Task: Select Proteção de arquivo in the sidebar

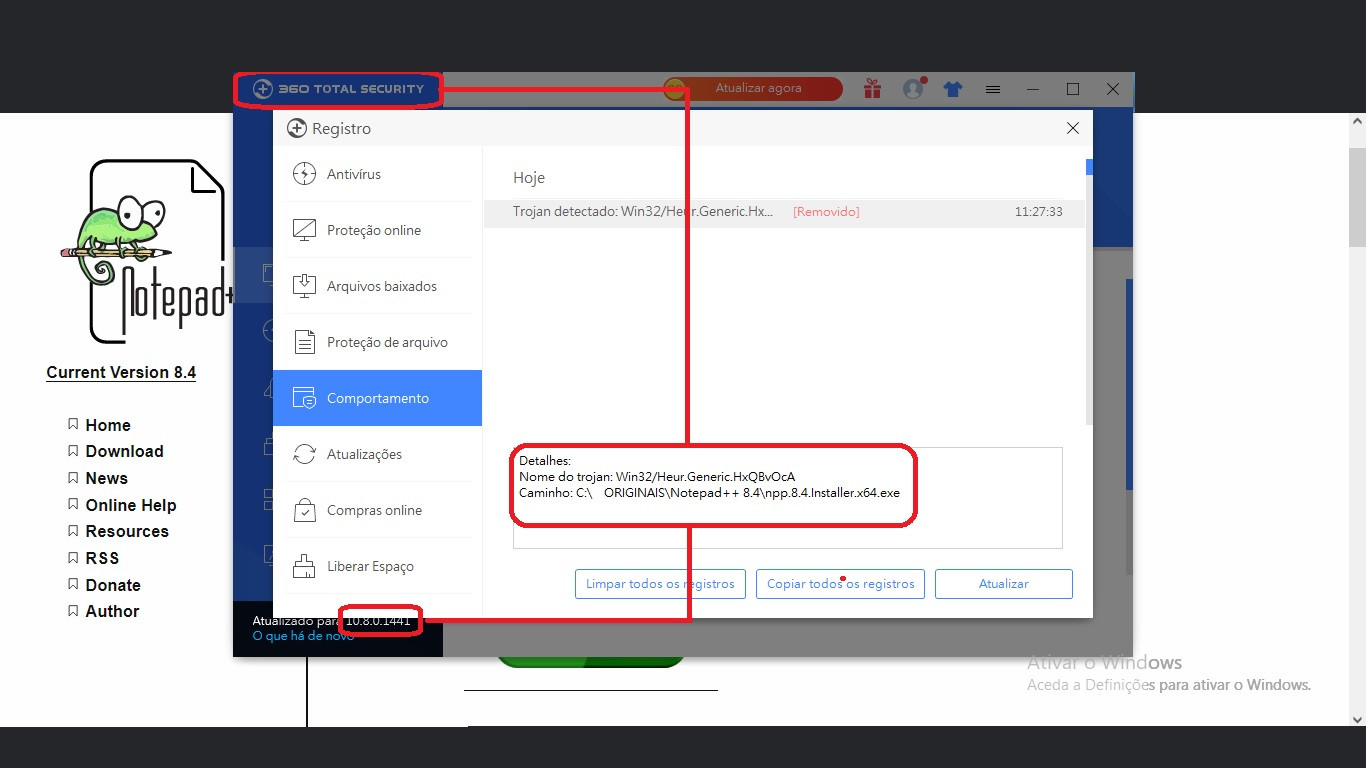Action: coord(377,342)
